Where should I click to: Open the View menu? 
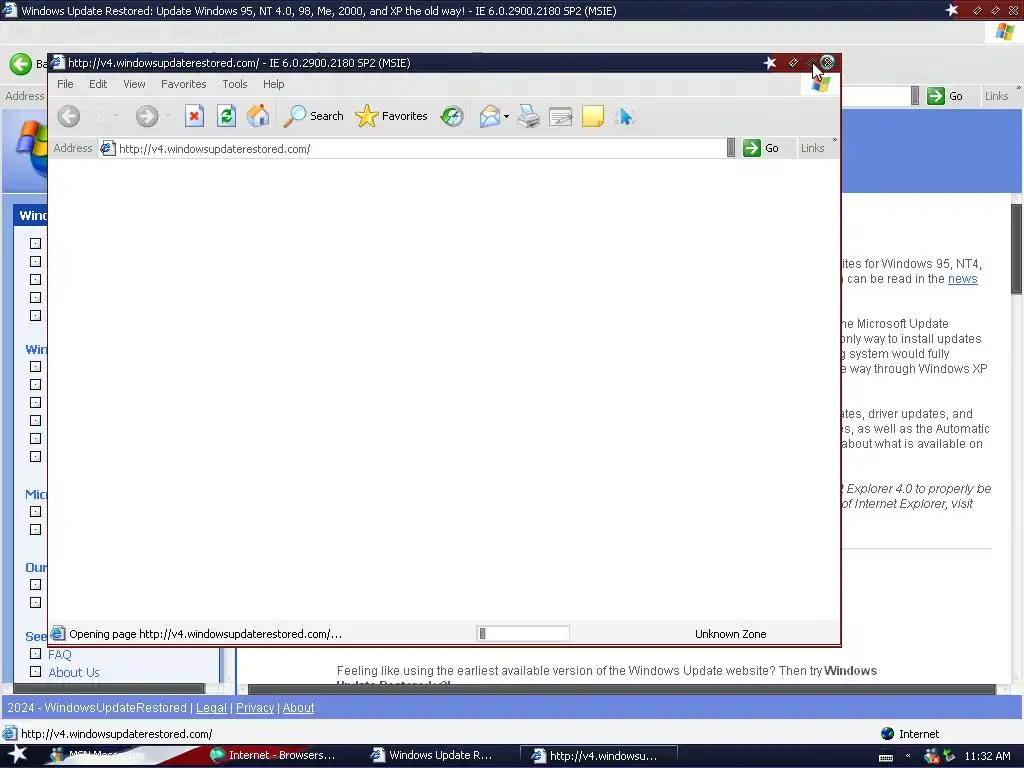point(134,84)
